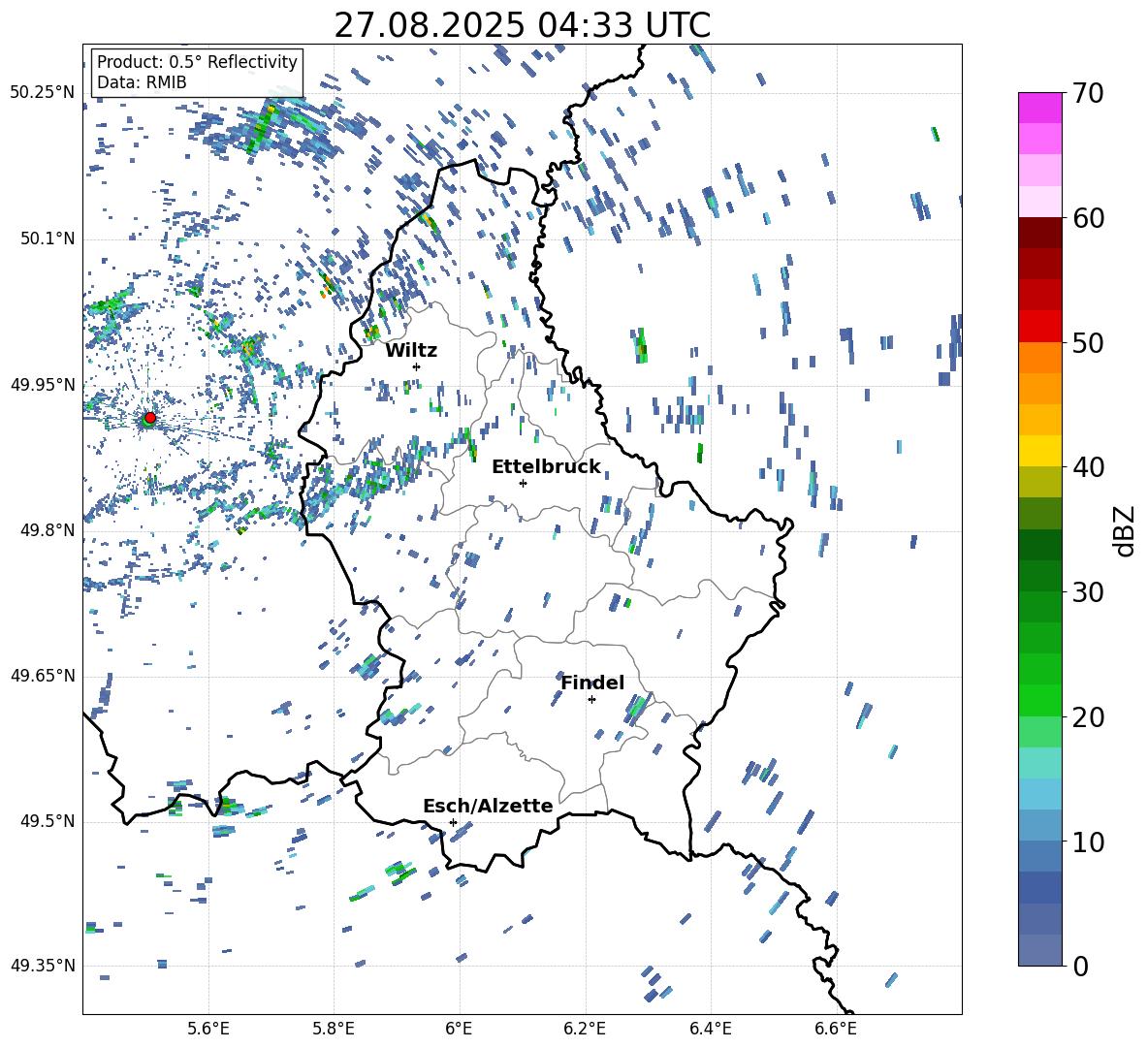Click the yellow 40 dBZ color band

pos(1039,451)
